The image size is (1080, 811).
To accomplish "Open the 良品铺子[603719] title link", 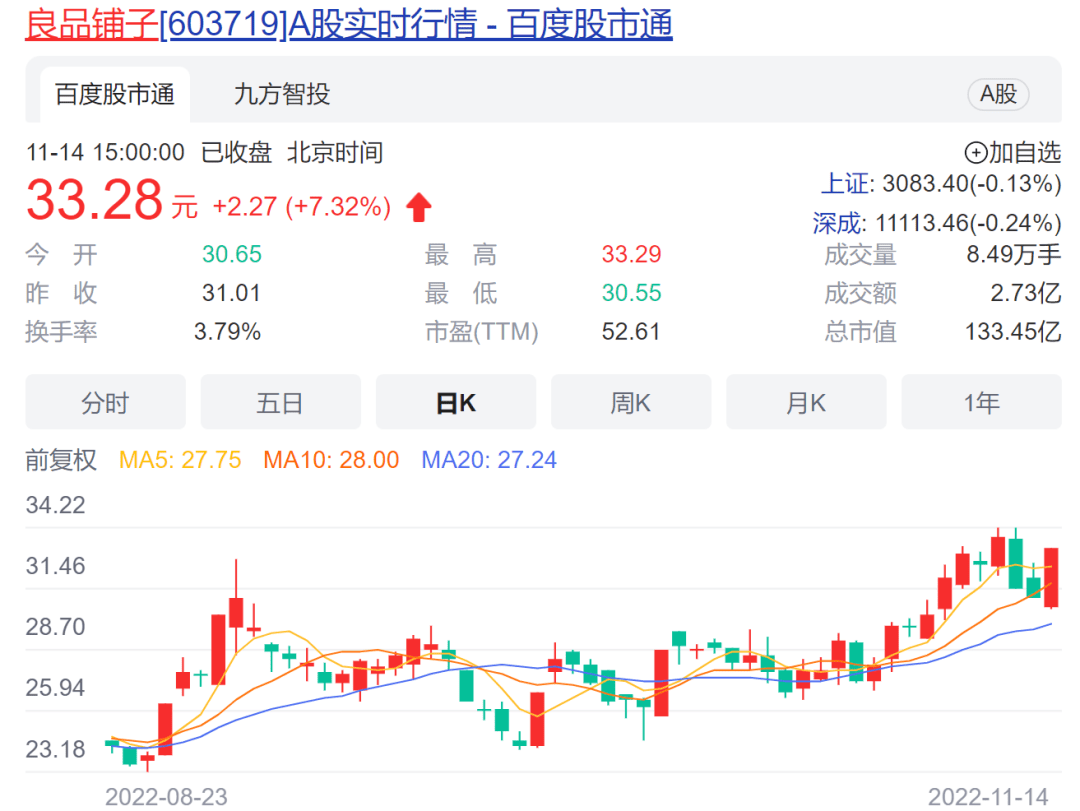I will pyautogui.click(x=349, y=25).
